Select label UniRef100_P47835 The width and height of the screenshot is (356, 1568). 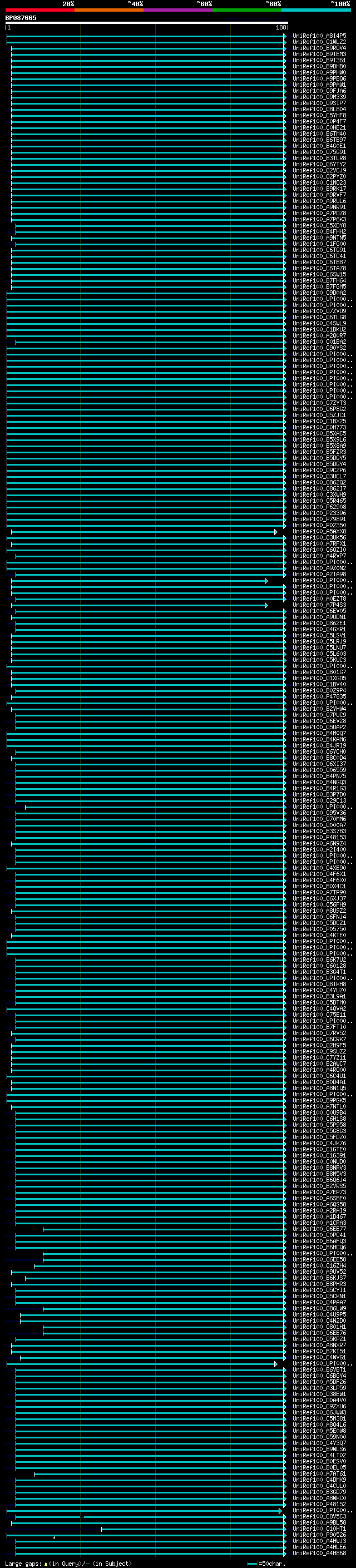(319, 697)
